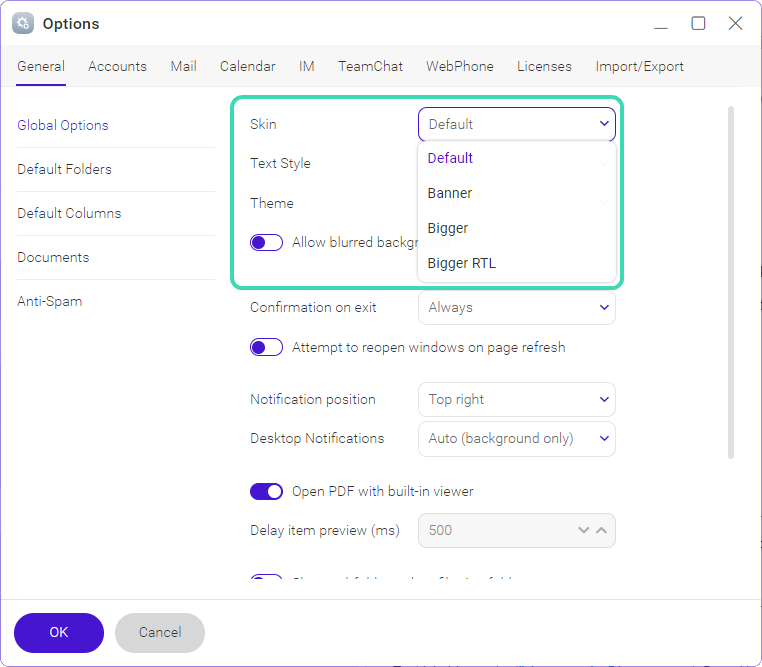
Task: Open the Mail tab
Action: coord(183,66)
